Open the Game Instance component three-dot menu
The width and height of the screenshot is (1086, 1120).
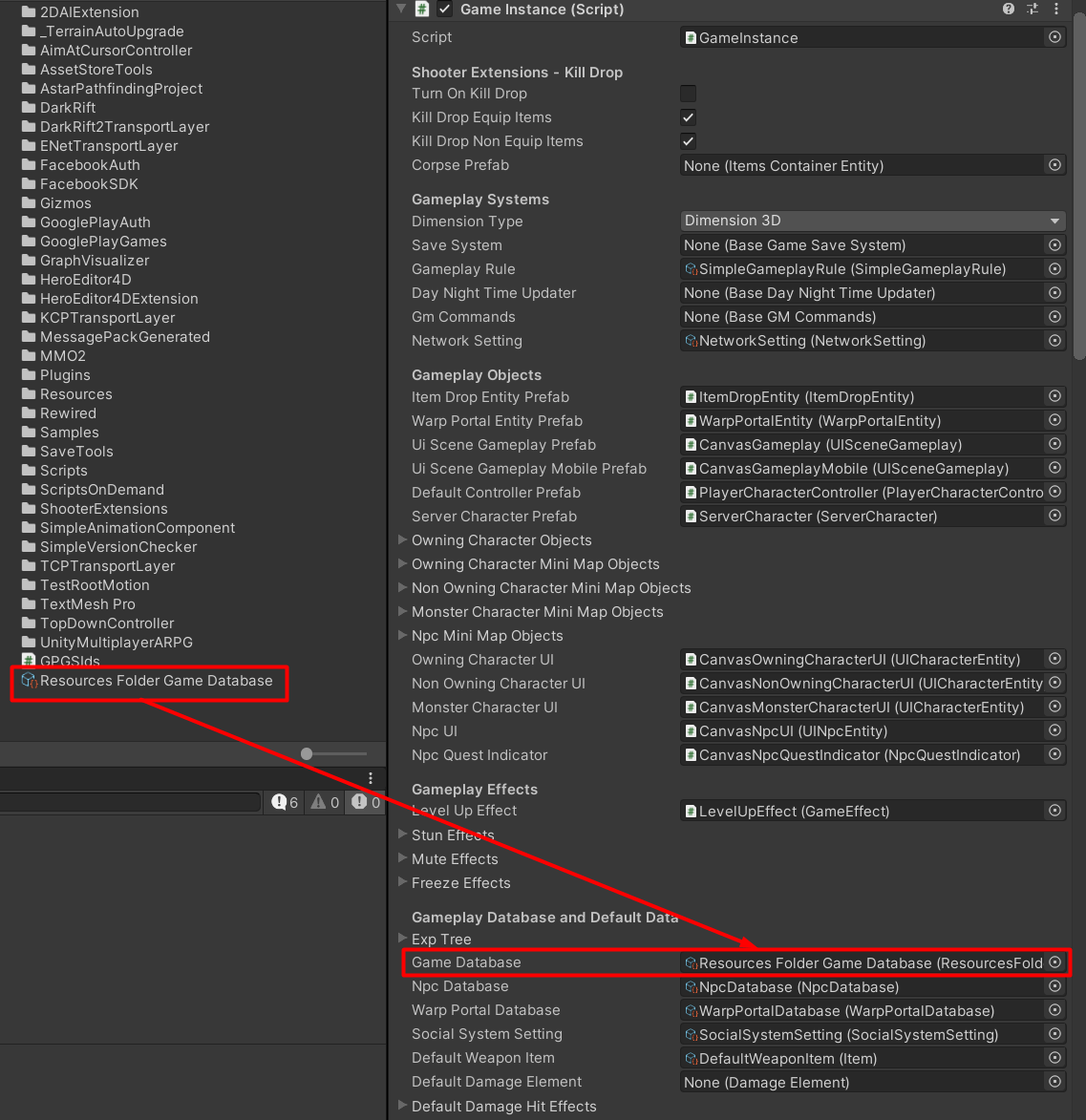[1056, 10]
